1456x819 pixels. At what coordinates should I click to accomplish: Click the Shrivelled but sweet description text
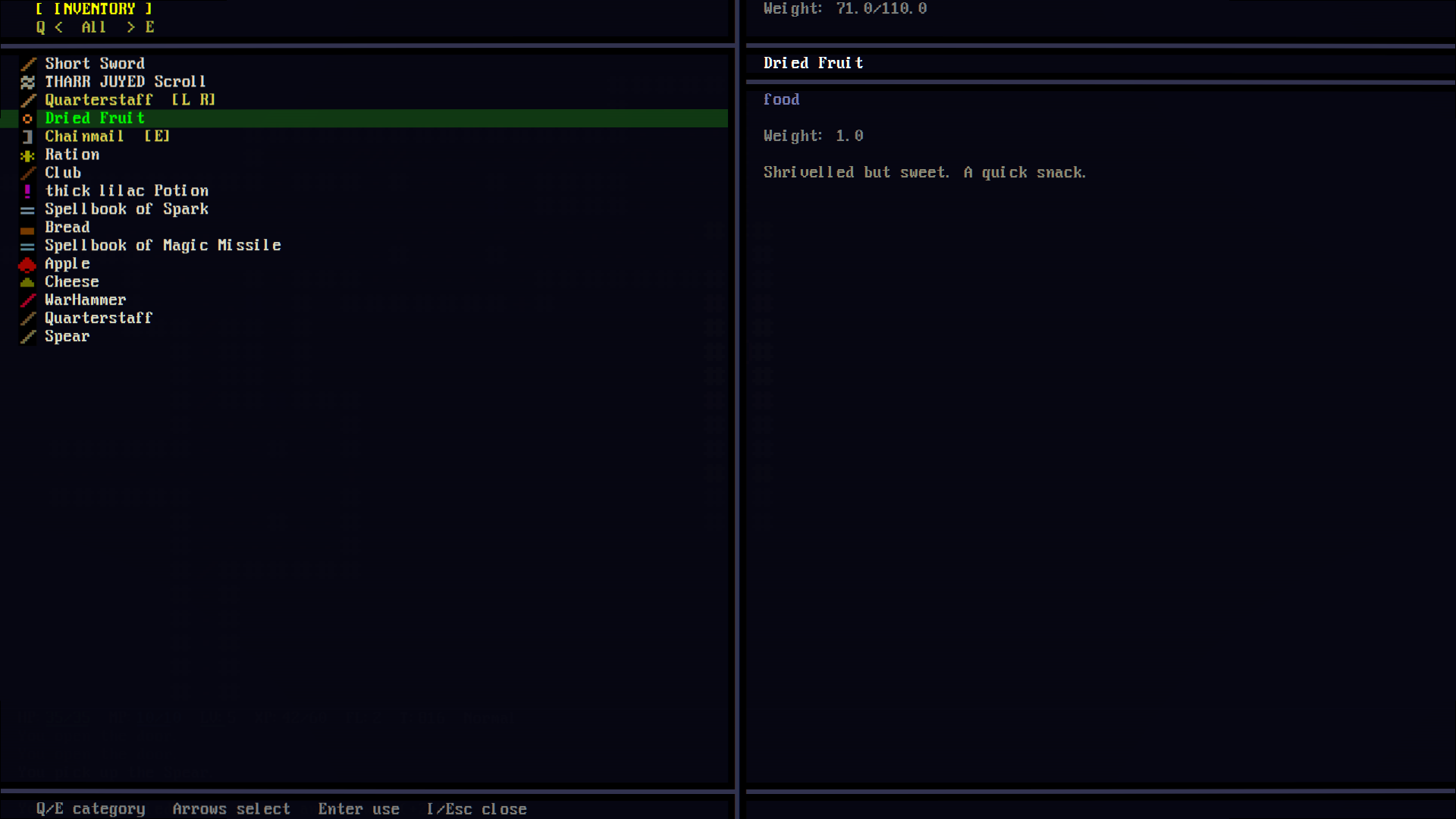point(925,173)
